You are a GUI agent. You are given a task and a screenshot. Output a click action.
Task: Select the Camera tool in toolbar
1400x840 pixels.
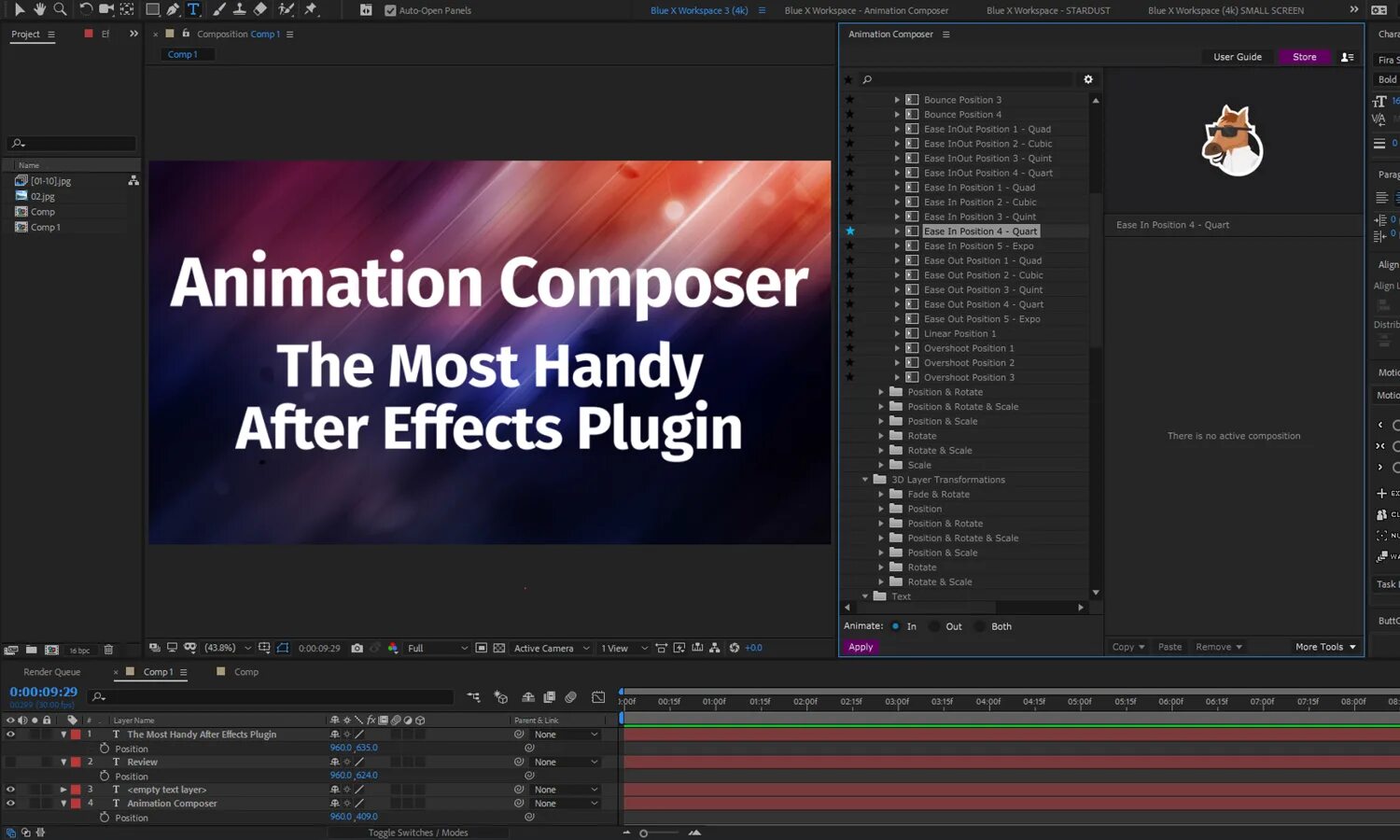tap(106, 9)
